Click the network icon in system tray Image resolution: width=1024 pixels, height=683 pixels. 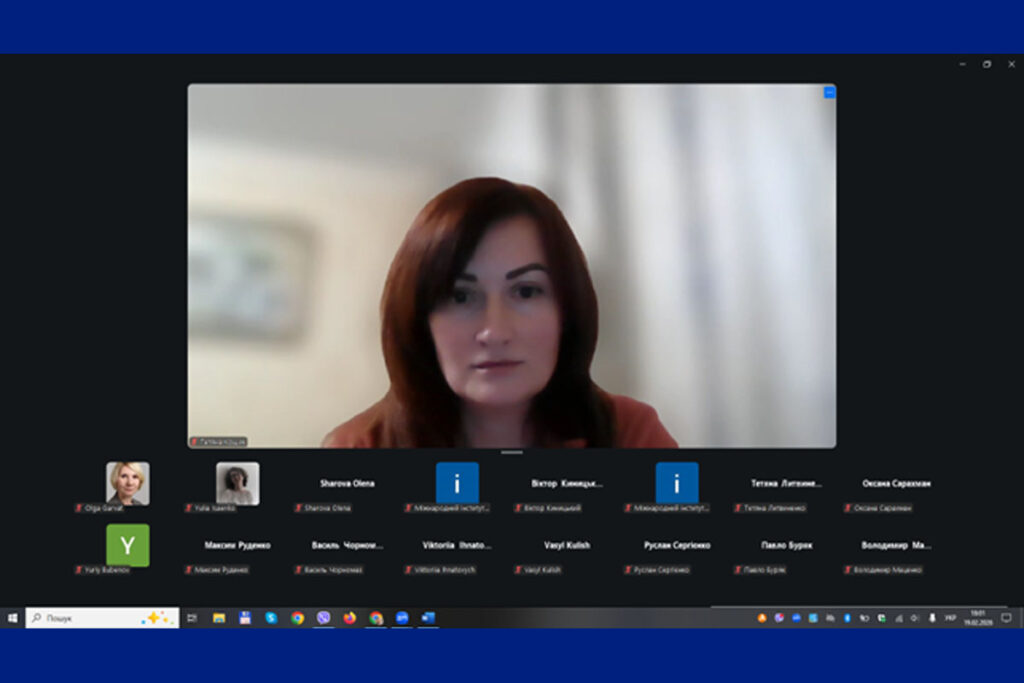tap(898, 618)
